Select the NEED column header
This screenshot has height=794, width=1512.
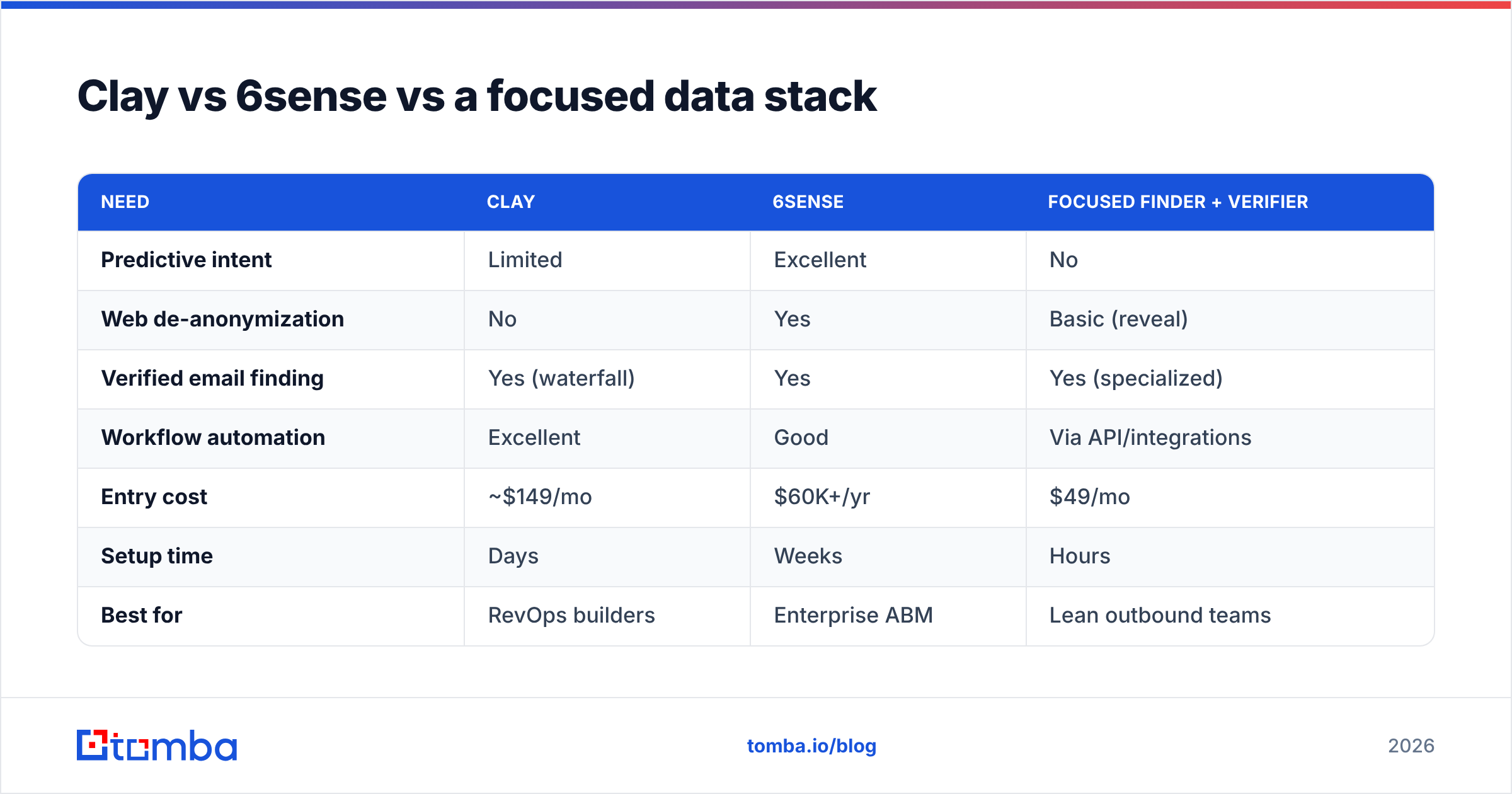pos(125,202)
